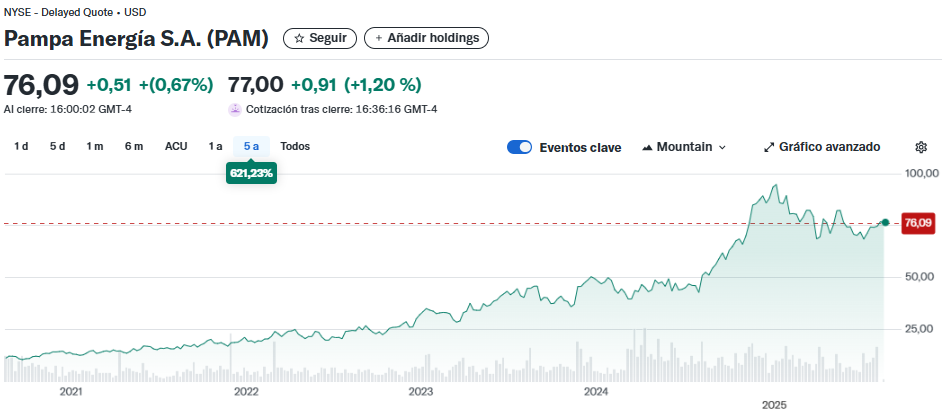
Task: Click the 2022 axis label
Action: click(246, 392)
